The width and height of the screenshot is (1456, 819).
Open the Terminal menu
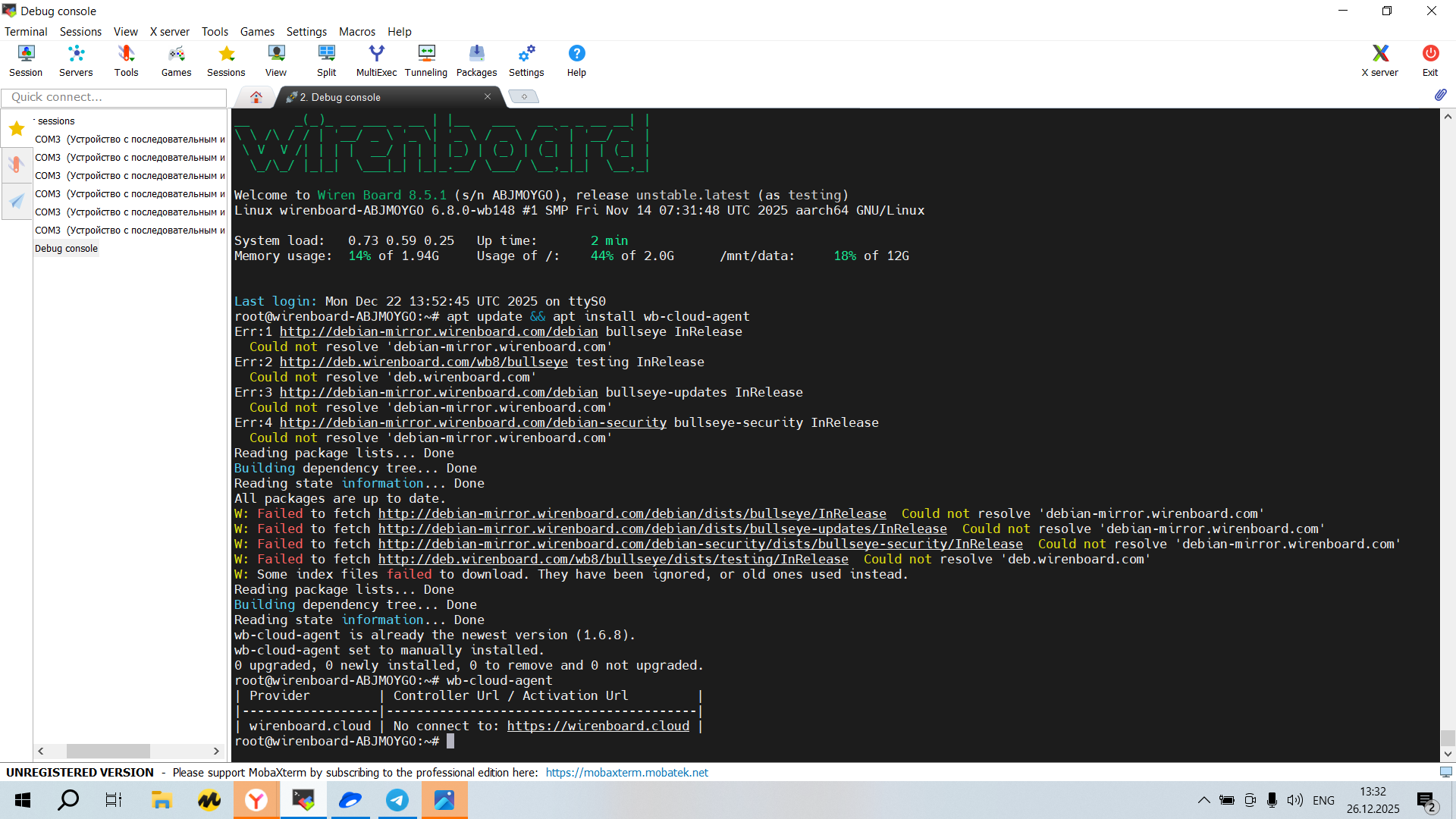click(26, 31)
